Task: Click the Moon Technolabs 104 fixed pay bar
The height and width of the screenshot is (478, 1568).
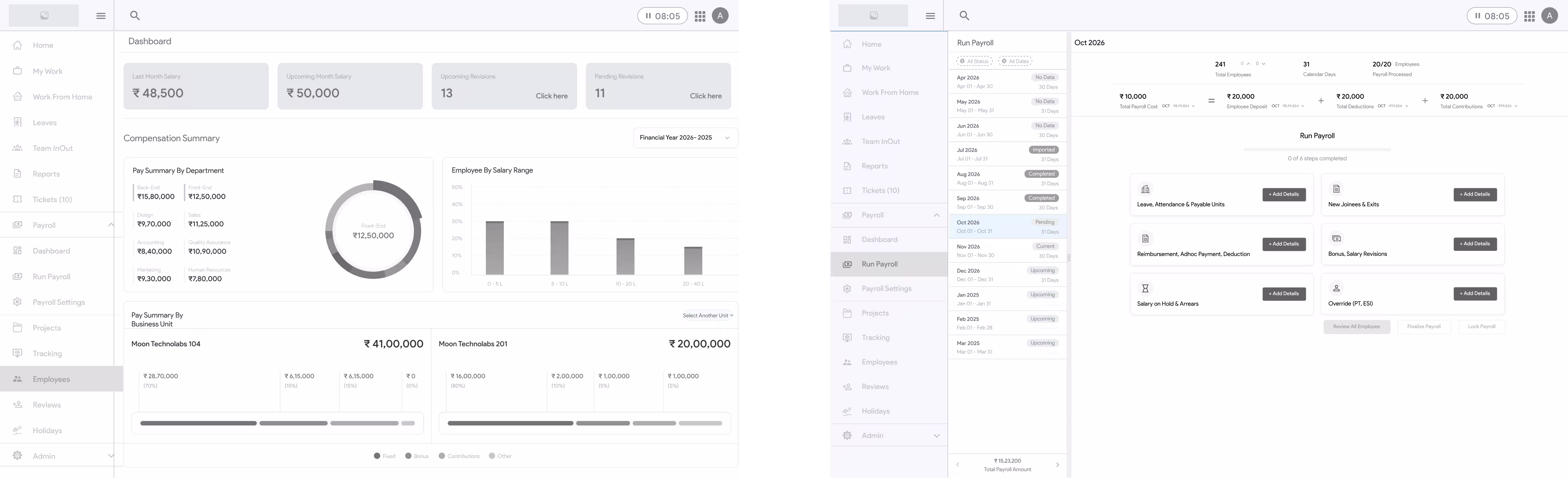Action: pos(198,423)
